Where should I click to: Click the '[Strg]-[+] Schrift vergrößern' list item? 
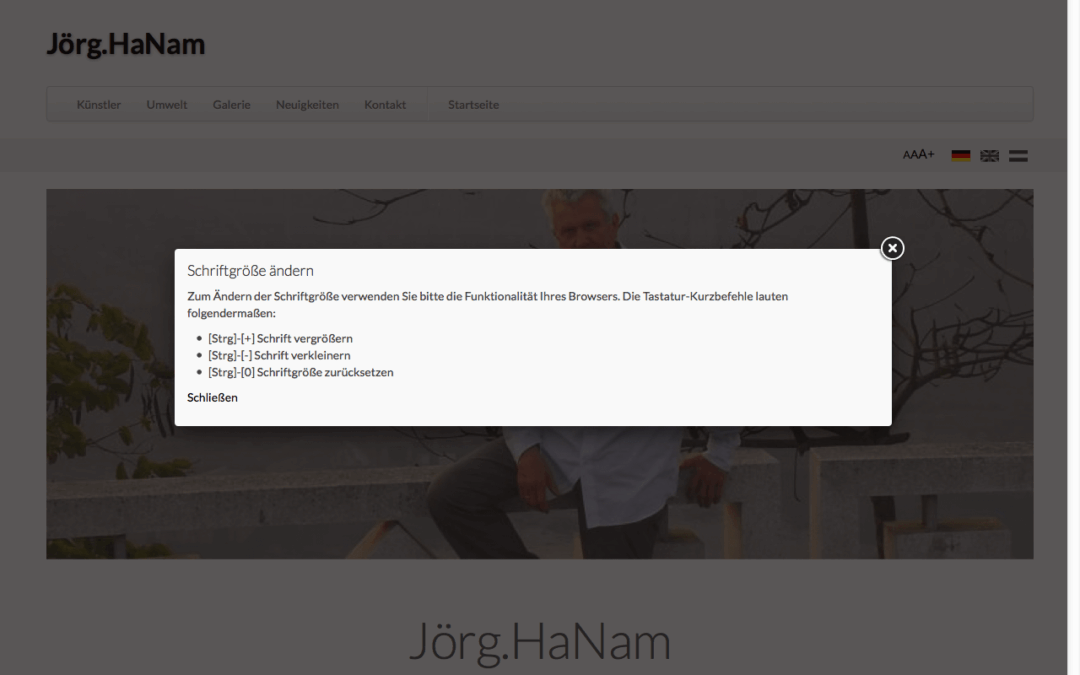280,338
